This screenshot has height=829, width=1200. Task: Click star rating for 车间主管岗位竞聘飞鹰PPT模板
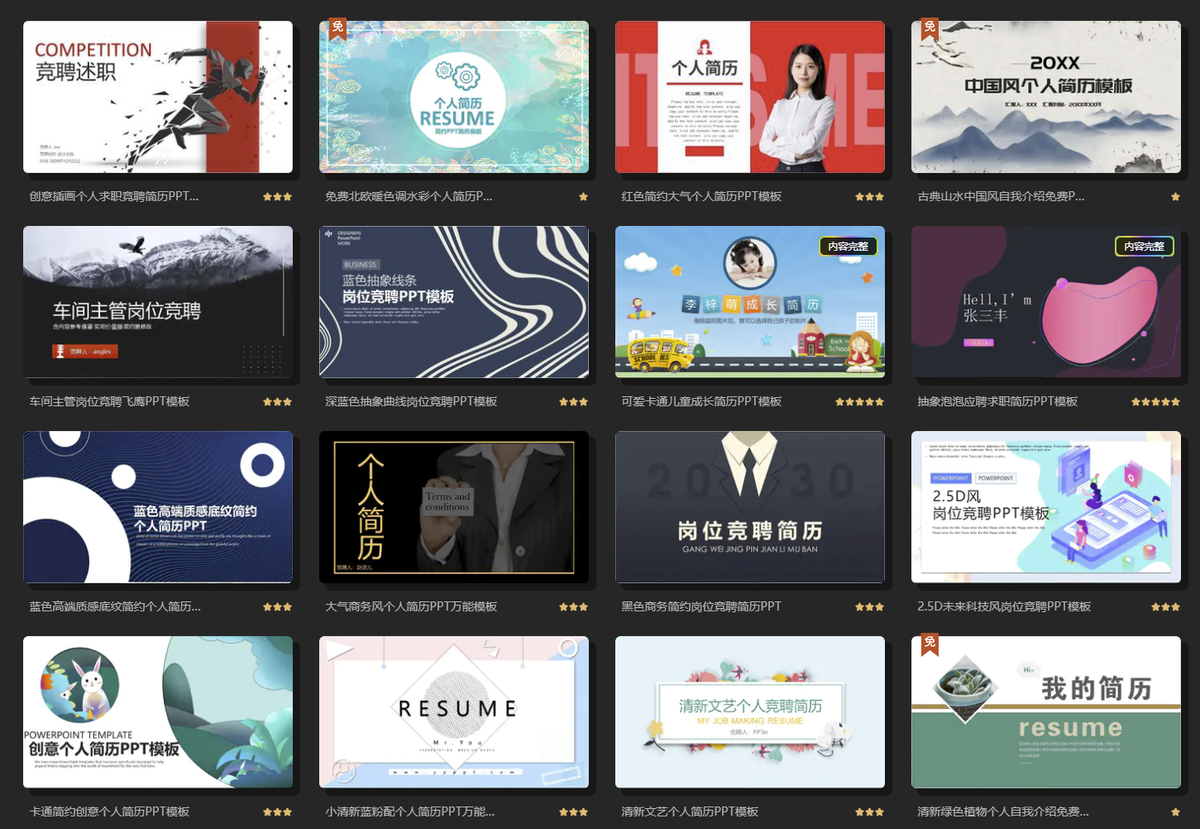point(278,402)
